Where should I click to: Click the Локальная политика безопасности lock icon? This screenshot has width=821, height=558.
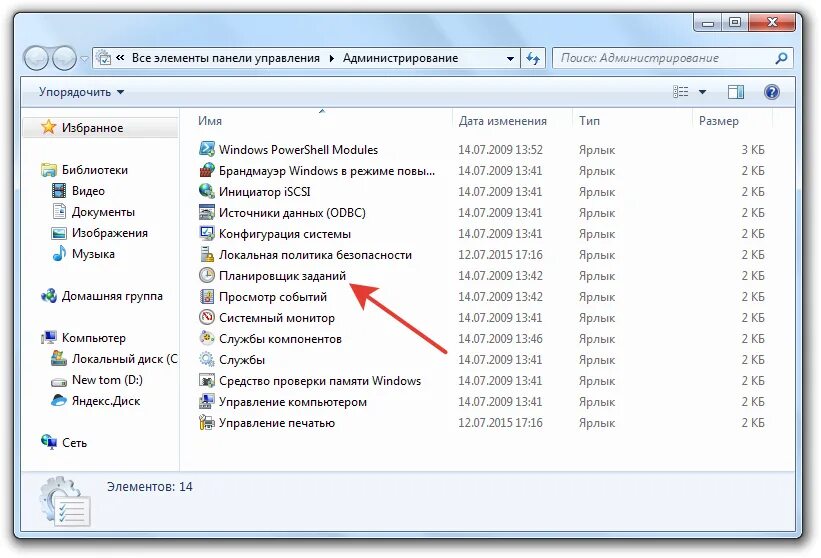coord(207,254)
